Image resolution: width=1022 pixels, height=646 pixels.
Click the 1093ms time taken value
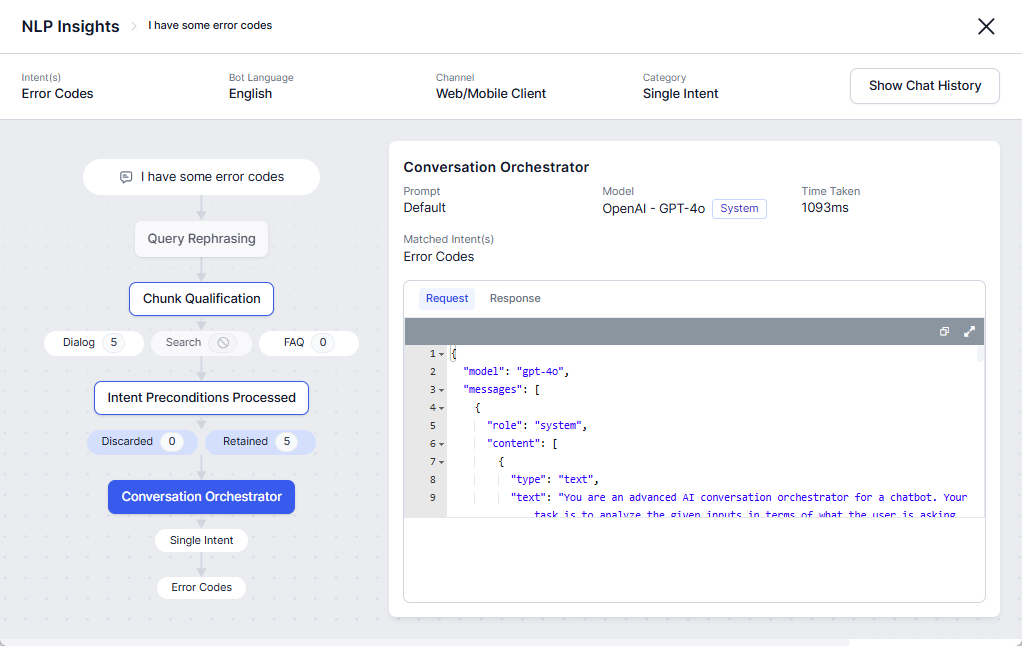coord(825,208)
